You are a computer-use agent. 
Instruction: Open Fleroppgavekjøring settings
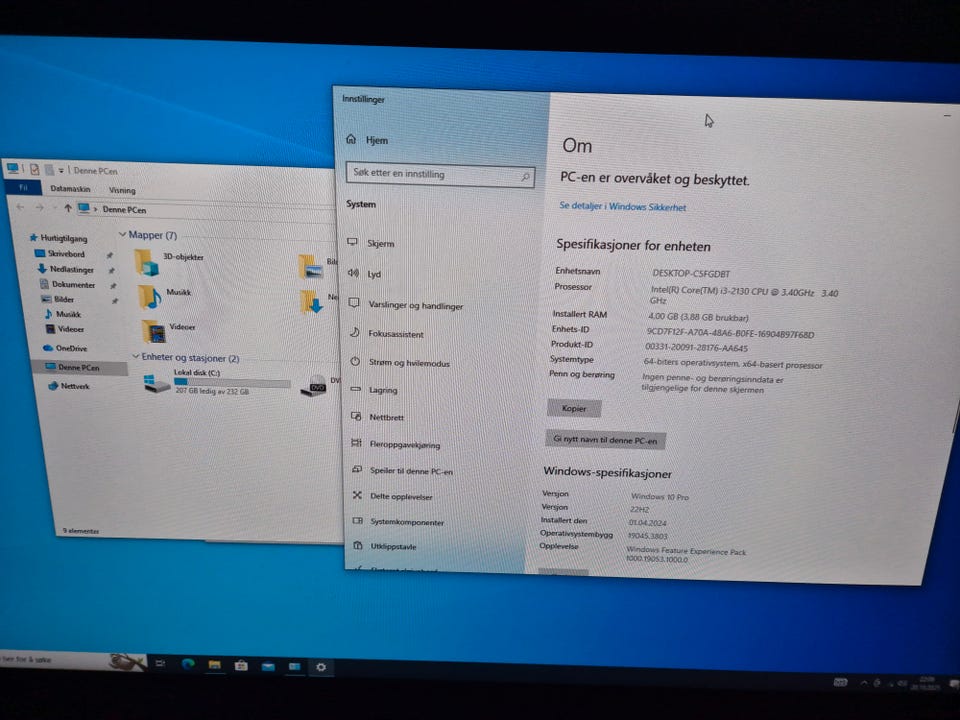tap(396, 444)
